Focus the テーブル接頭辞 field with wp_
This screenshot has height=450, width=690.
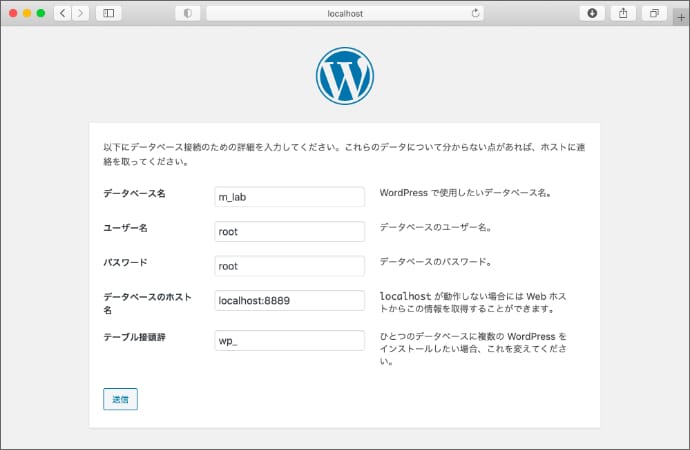[289, 340]
